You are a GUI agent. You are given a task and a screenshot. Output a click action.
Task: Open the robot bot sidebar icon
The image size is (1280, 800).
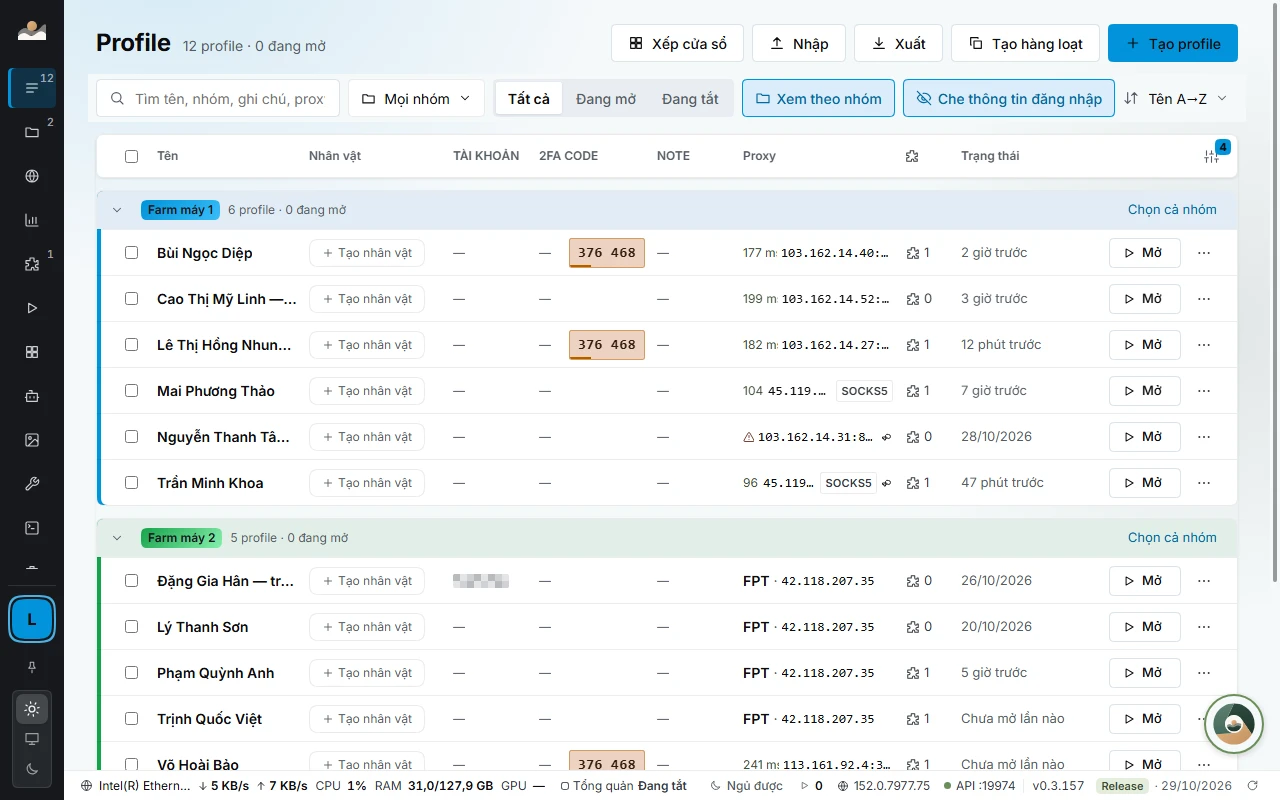point(32,396)
